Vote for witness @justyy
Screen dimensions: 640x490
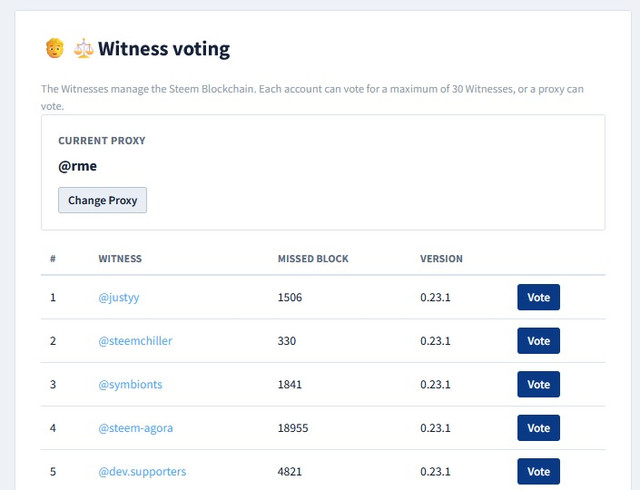coord(538,297)
